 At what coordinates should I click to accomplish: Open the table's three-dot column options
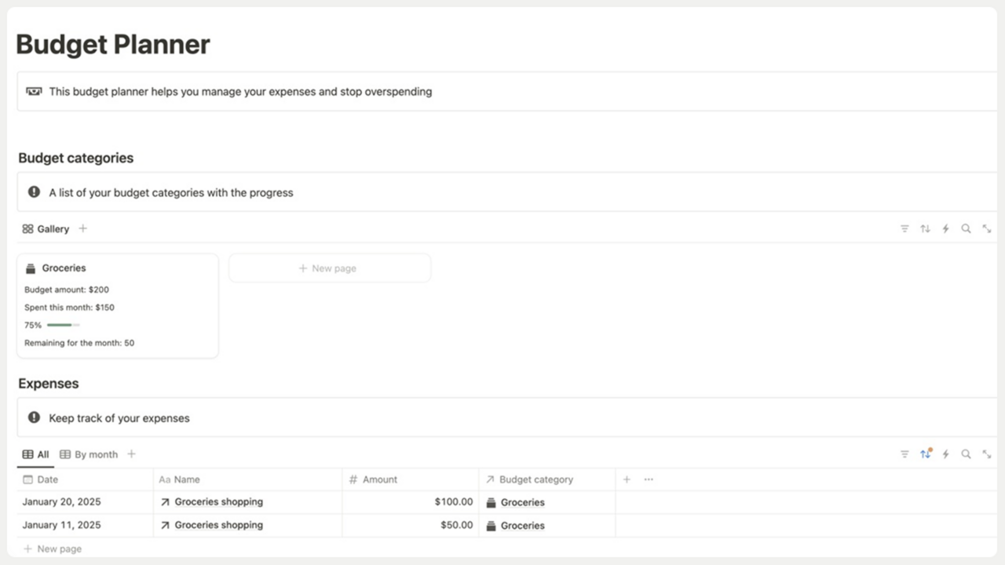(649, 479)
